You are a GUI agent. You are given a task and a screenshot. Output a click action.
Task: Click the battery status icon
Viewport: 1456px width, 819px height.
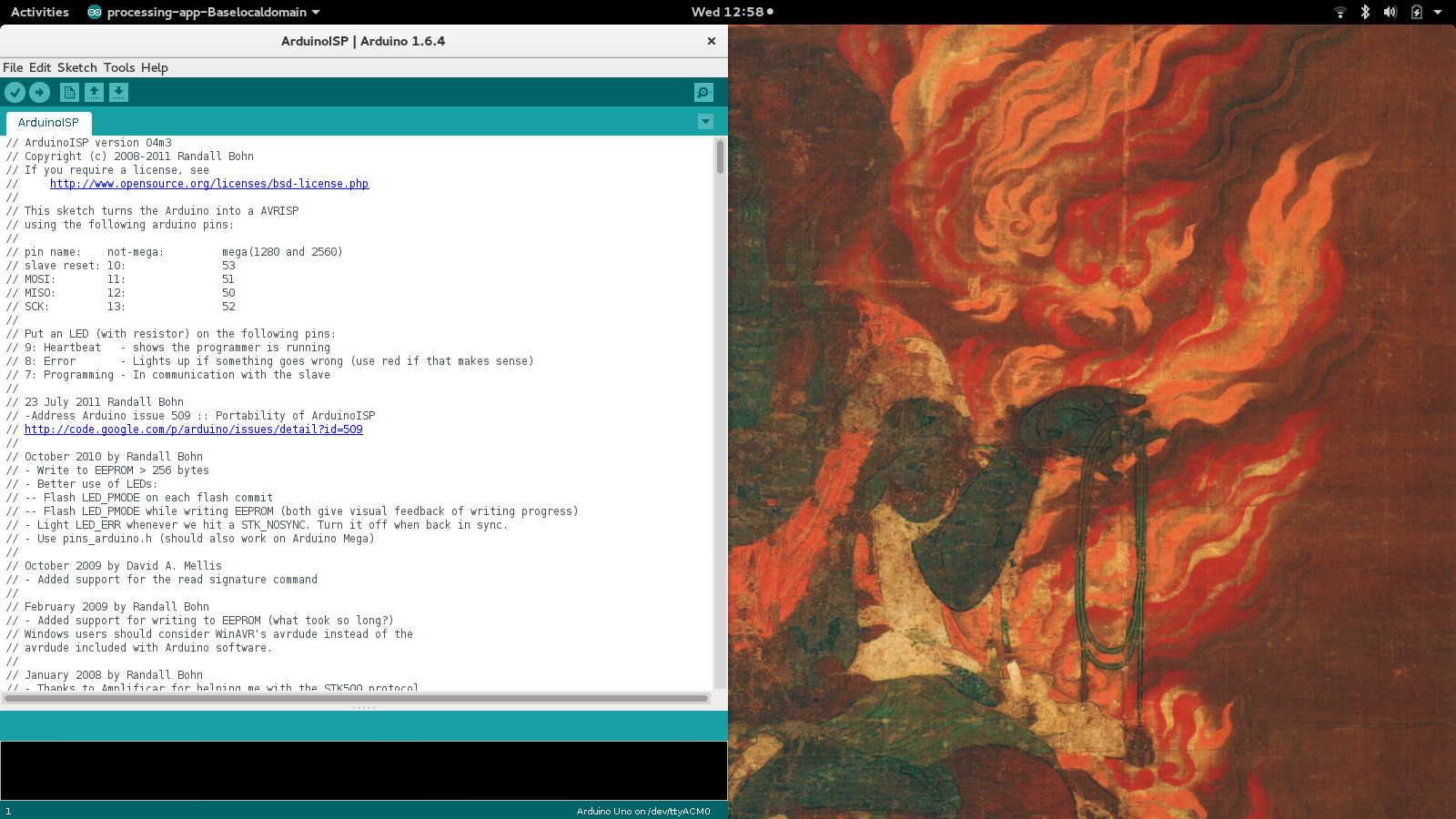(1417, 12)
